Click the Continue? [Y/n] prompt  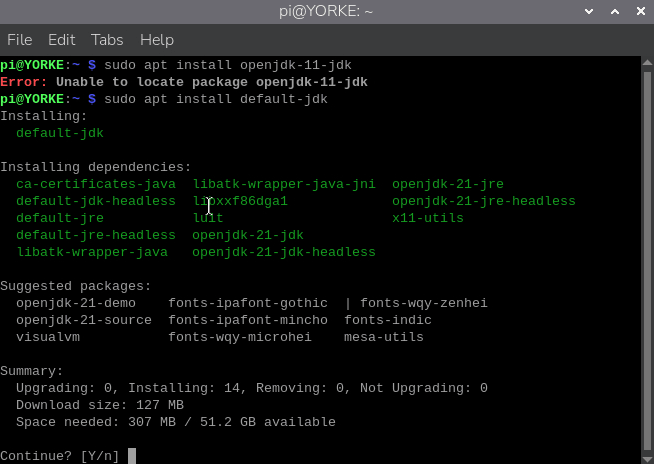[x=60, y=456]
